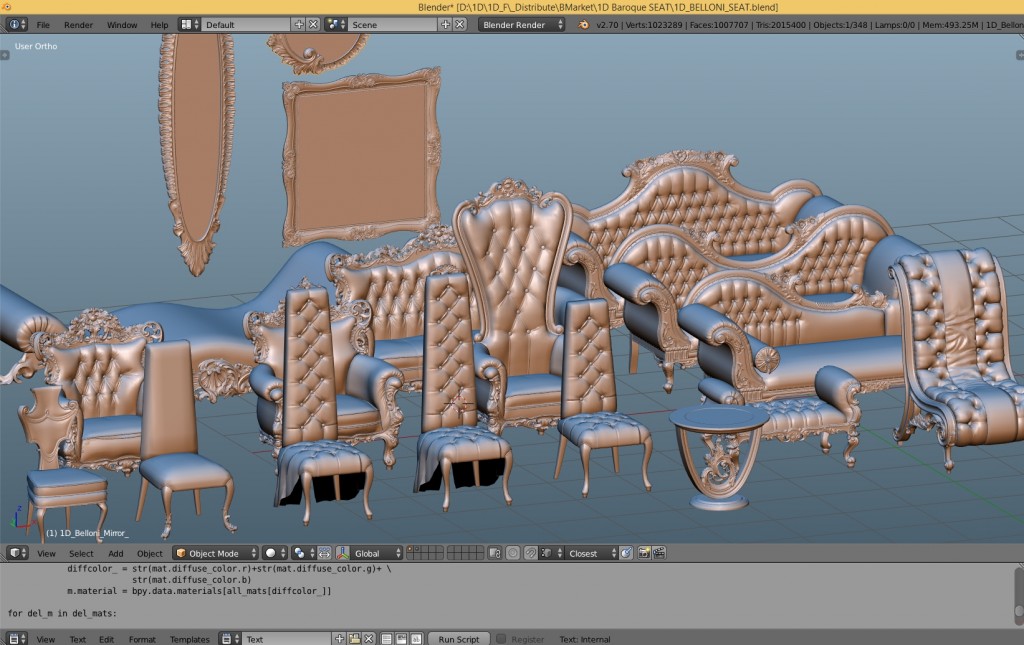Toggle line numbers in the text editor
1024x645 pixels.
coord(387,638)
